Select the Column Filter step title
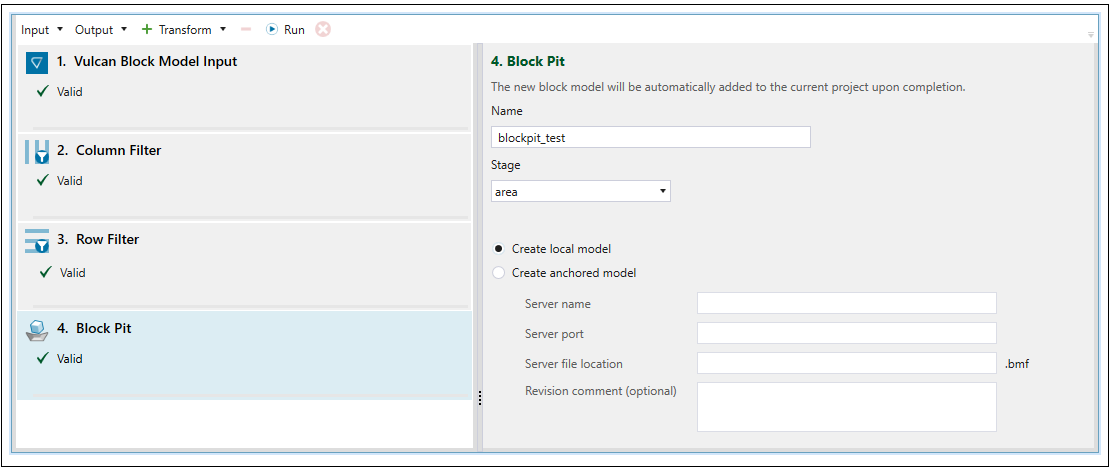The height and width of the screenshot is (474, 1117). coord(118,151)
